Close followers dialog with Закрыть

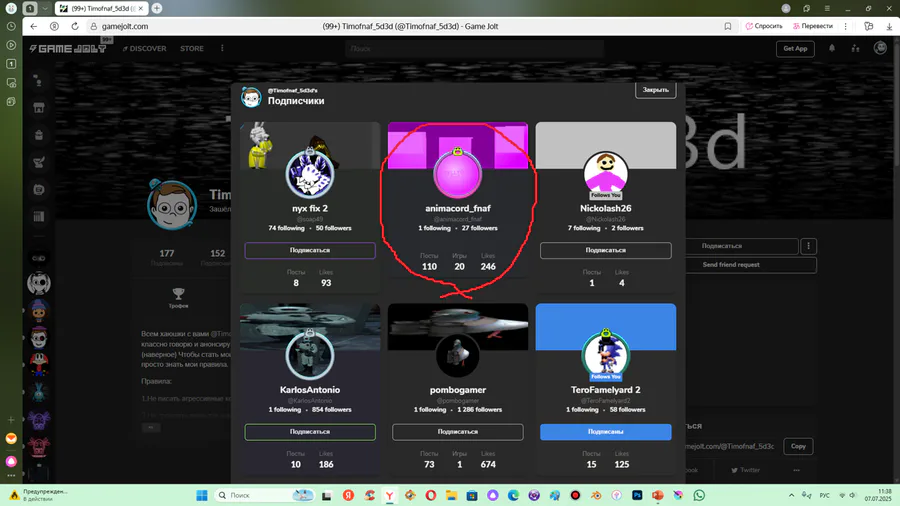click(x=655, y=90)
